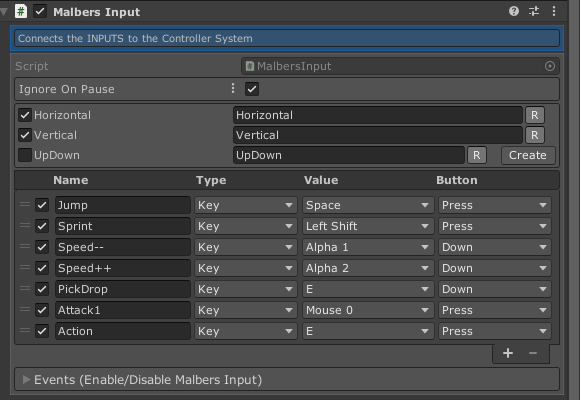Open the Type dropdown for Jump
Image resolution: width=580 pixels, height=400 pixels.
[x=246, y=205]
